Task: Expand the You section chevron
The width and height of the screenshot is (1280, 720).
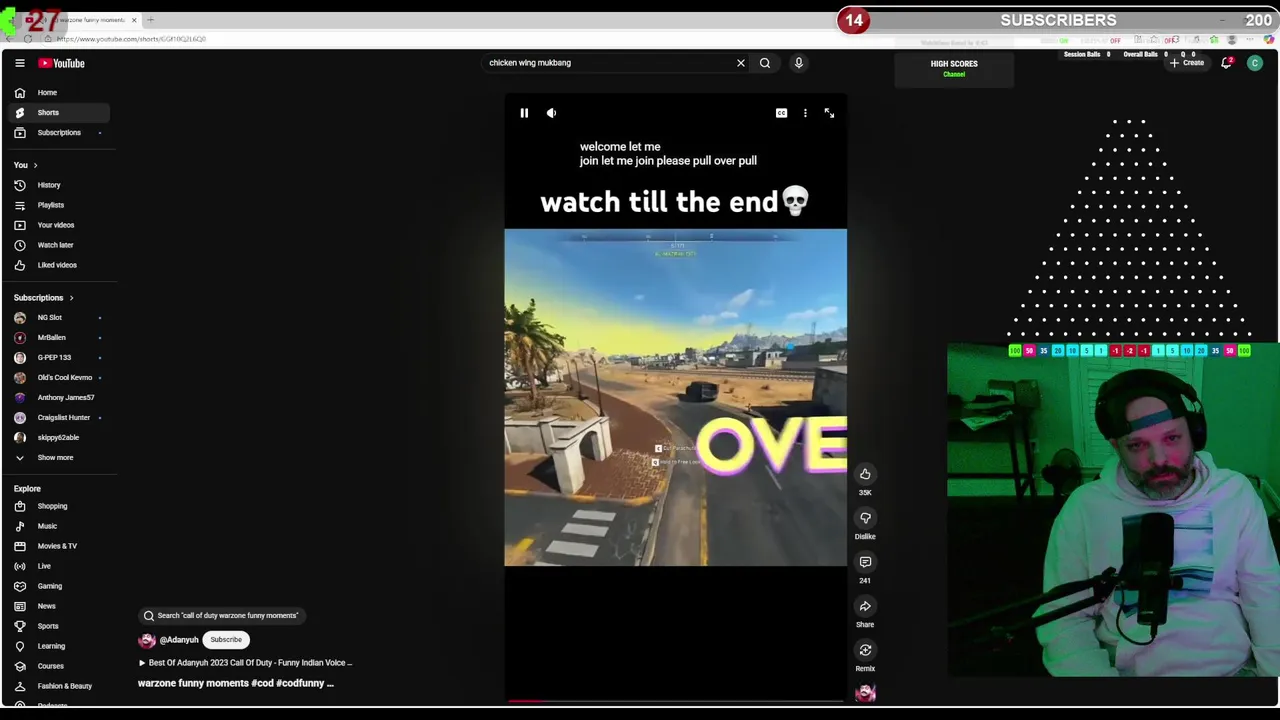Action: click(35, 165)
